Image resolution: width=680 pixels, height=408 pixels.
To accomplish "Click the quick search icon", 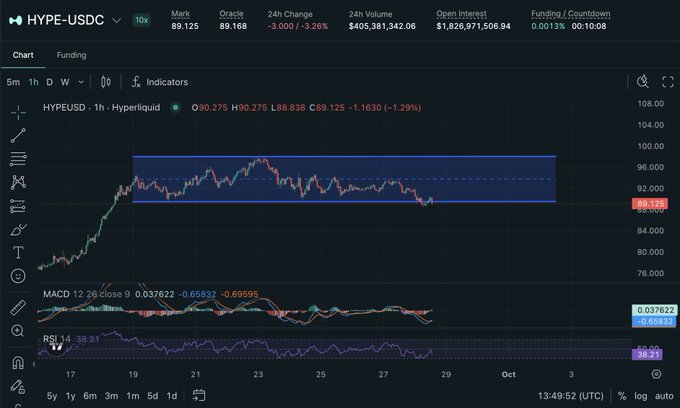I will coord(643,82).
